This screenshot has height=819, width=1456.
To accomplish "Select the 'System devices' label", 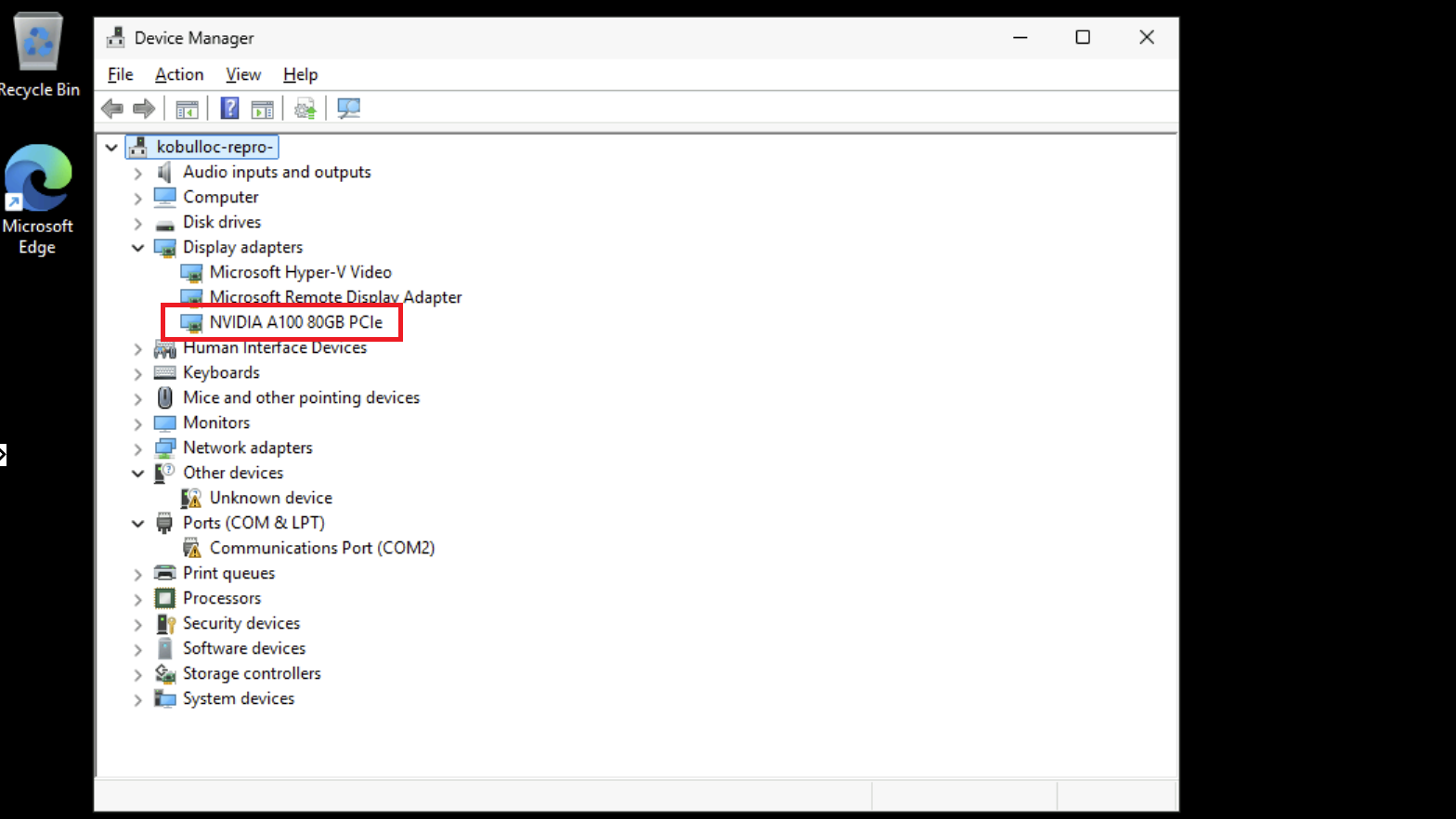I will pyautogui.click(x=239, y=698).
